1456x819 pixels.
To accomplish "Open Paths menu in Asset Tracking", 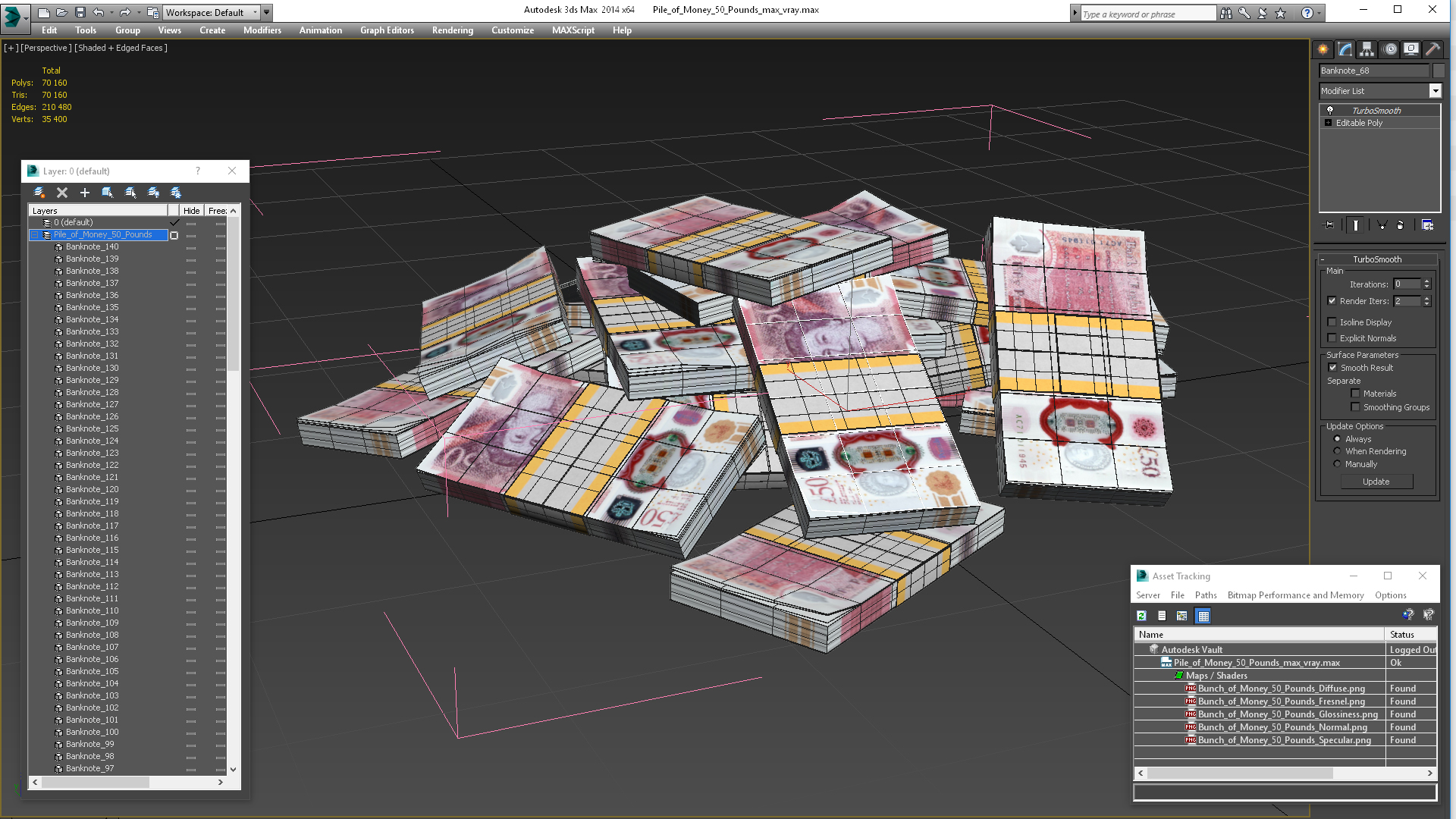I will [x=1206, y=595].
